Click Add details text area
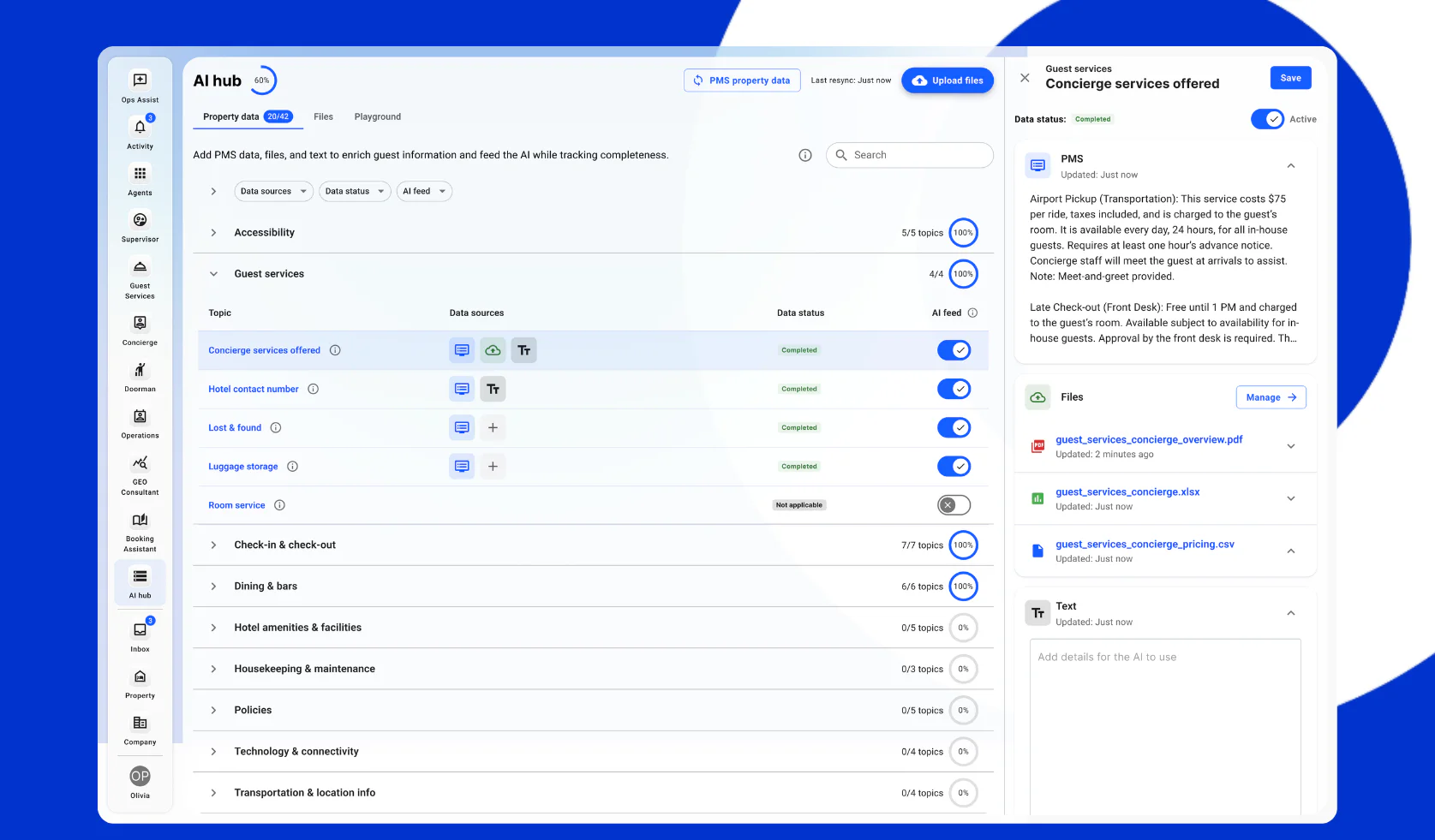 [1165, 726]
